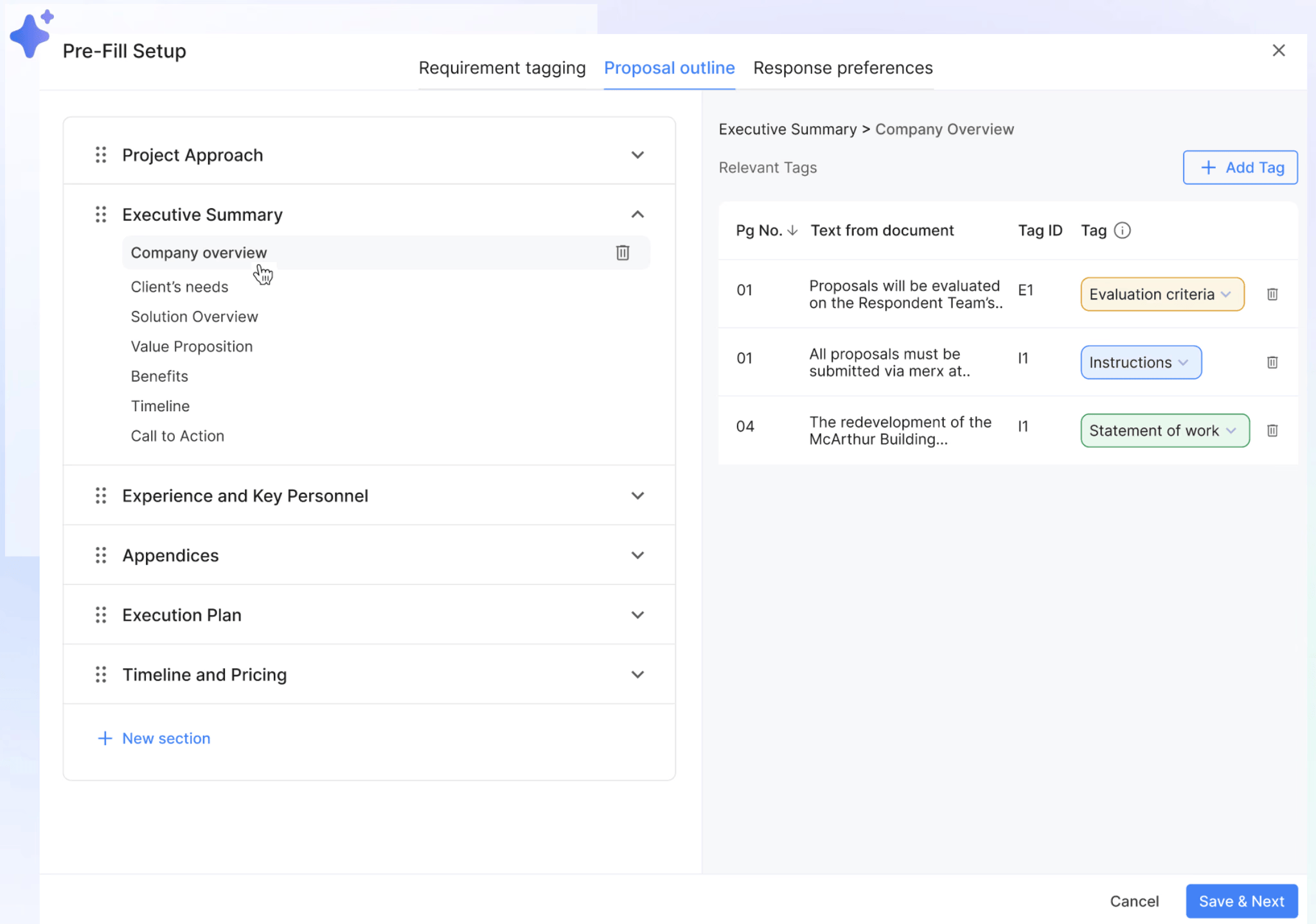Click the Add Tag button

coord(1240,167)
